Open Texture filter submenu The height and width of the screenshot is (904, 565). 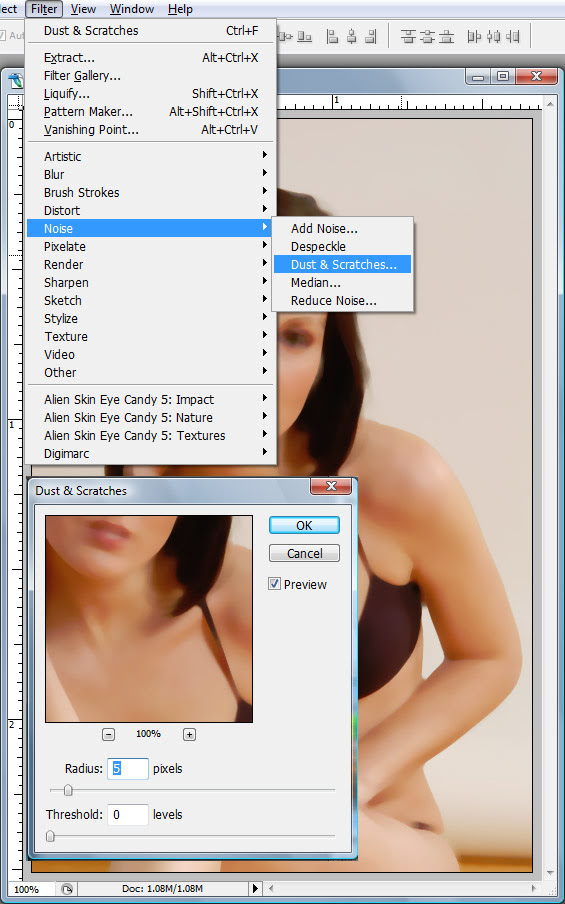click(x=152, y=336)
